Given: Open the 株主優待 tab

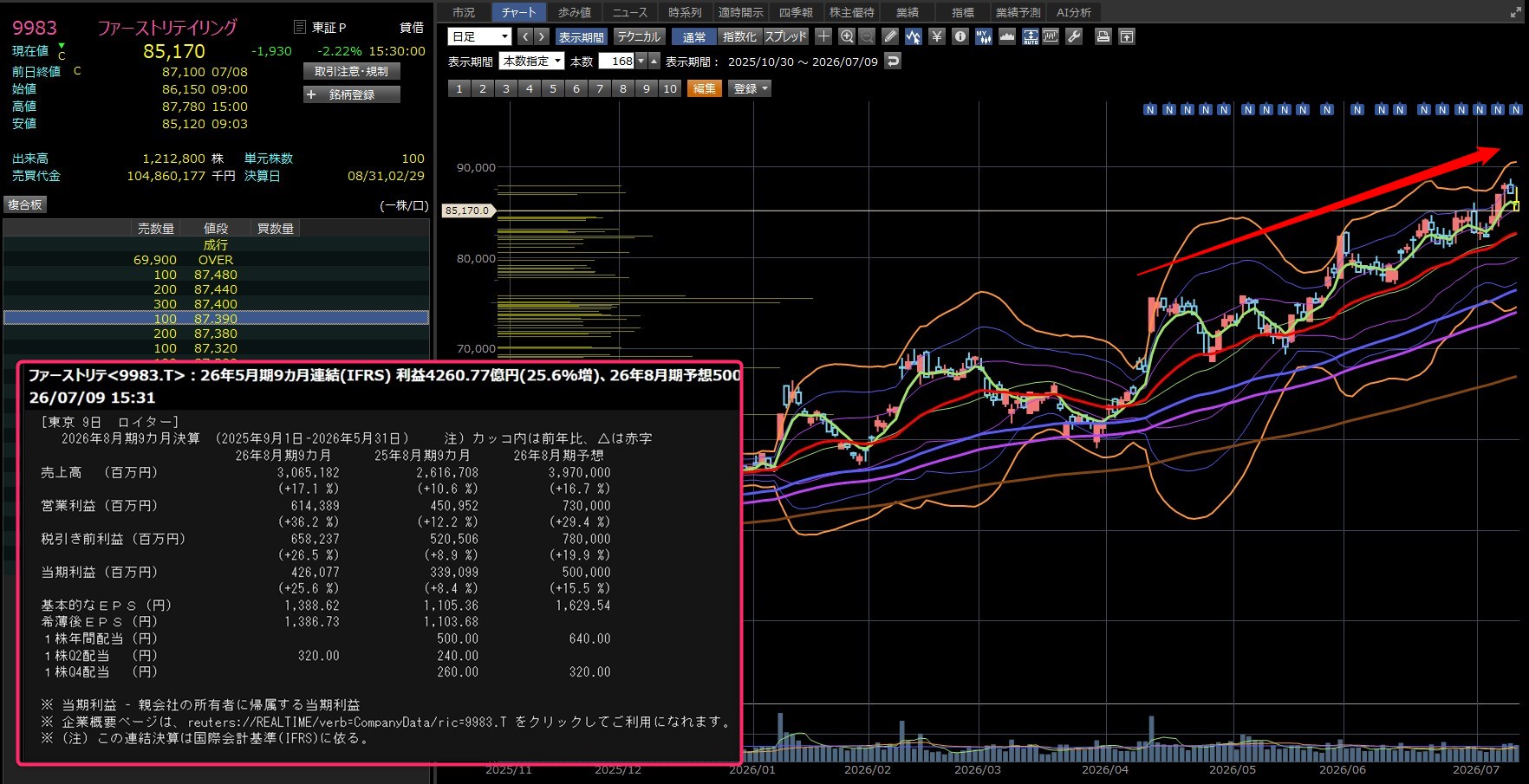Looking at the screenshot, I should click(852, 12).
